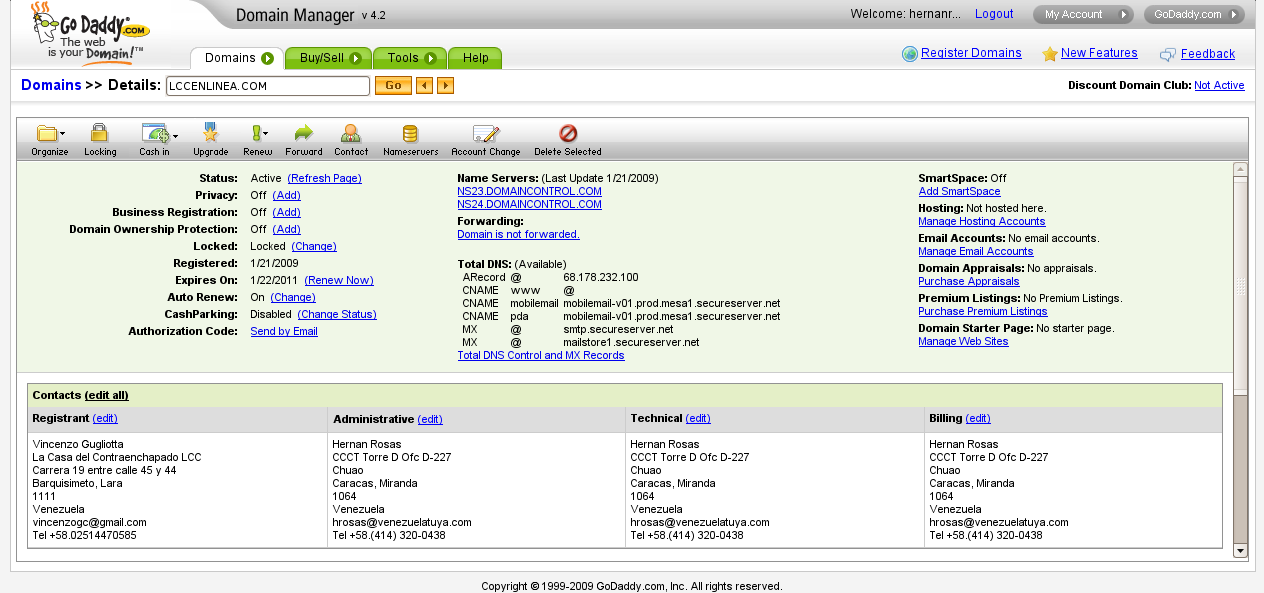Image resolution: width=1264 pixels, height=593 pixels.
Task: Select the New Features star icon
Action: point(1049,54)
